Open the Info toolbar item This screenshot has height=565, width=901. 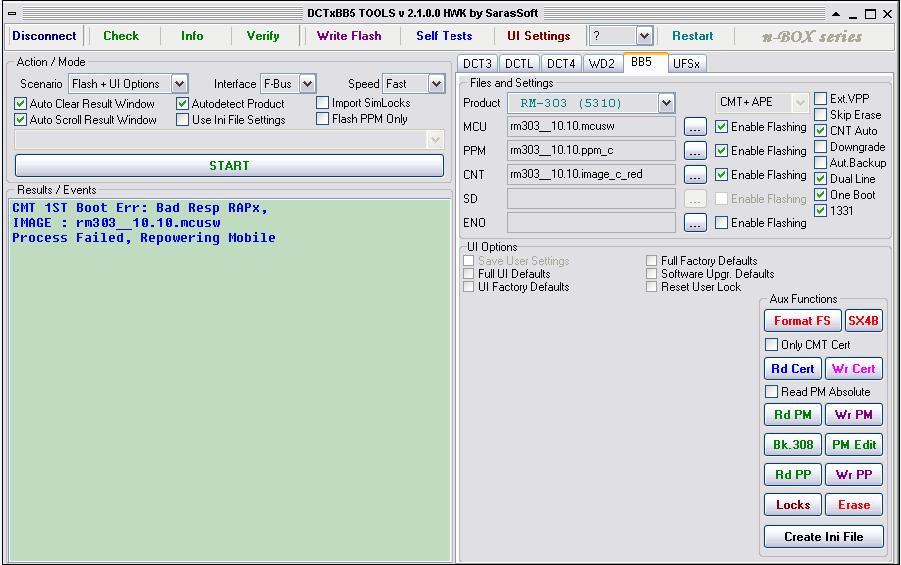(192, 36)
